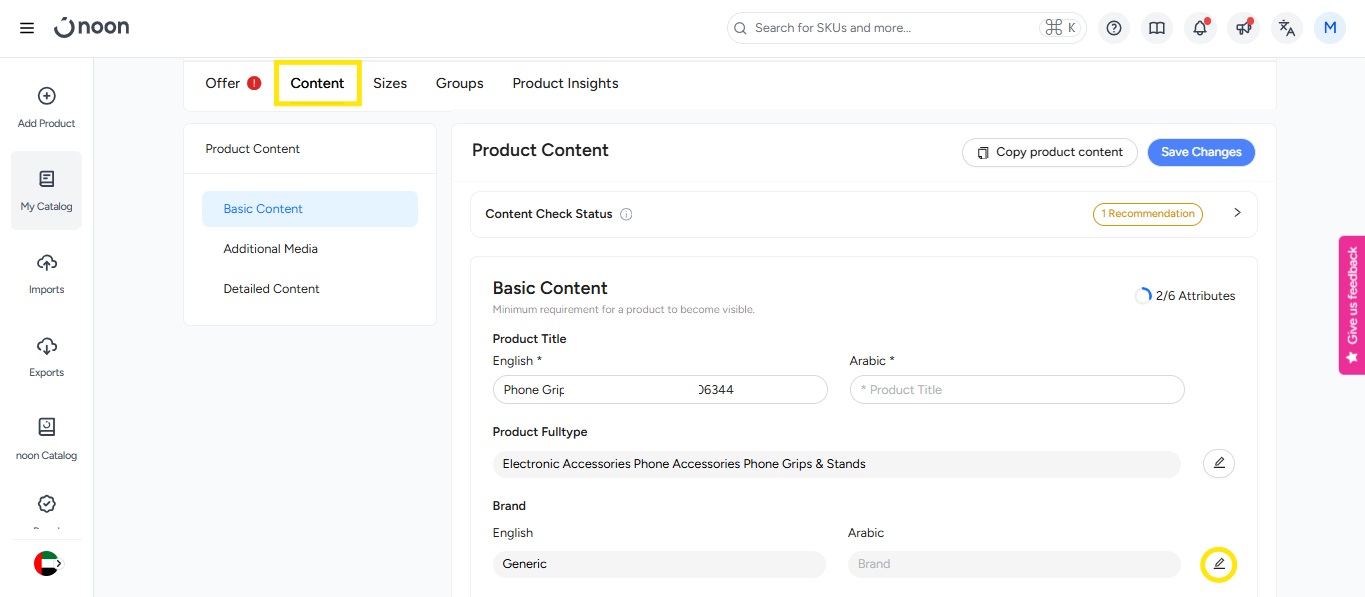Click the Arabic Product Title field
The height and width of the screenshot is (597, 1365).
pos(1016,390)
